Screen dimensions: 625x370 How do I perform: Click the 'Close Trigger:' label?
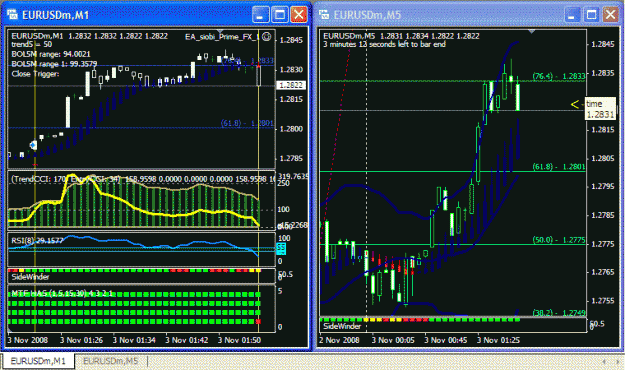tap(35, 74)
